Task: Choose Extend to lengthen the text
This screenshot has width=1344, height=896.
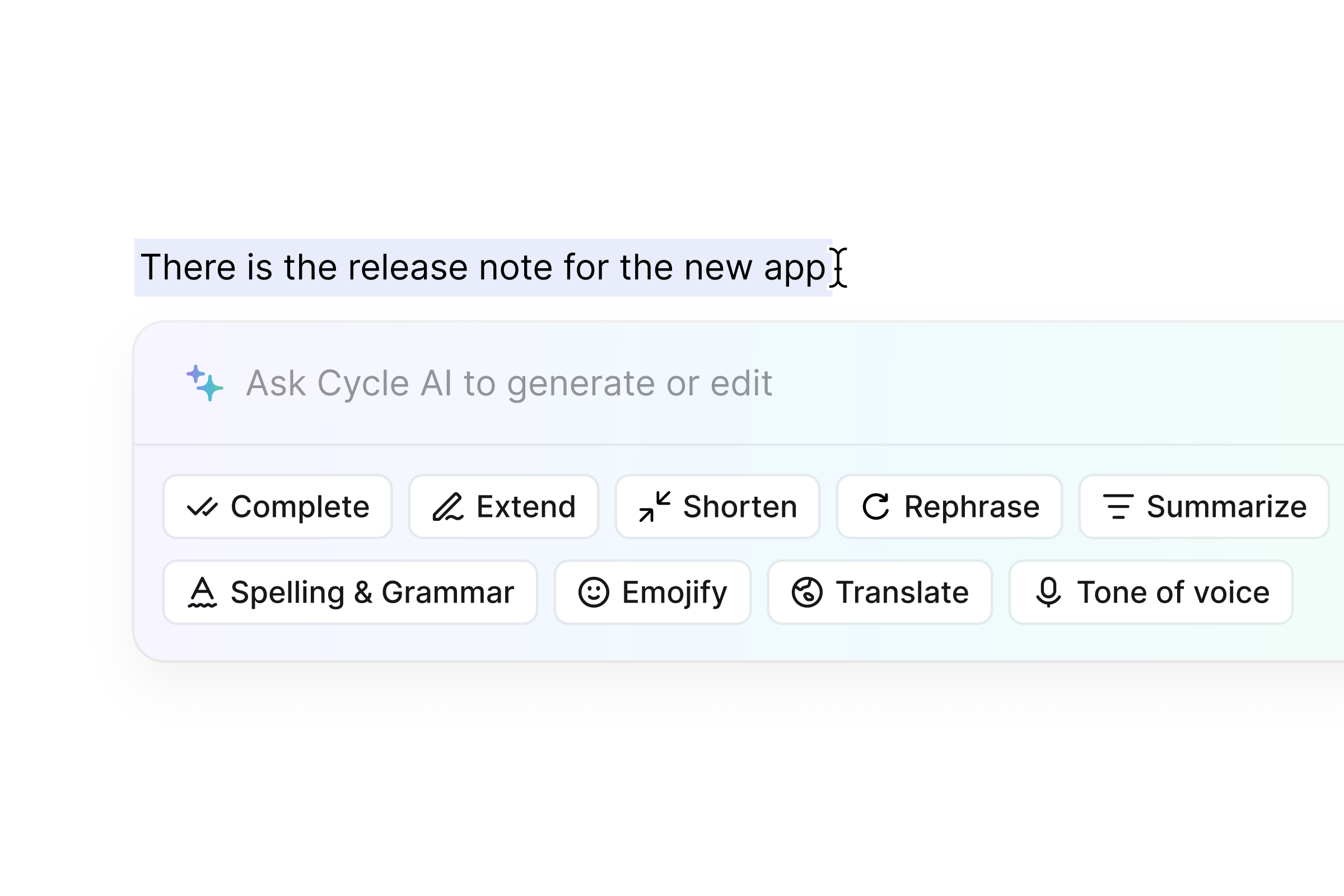Action: coord(503,507)
